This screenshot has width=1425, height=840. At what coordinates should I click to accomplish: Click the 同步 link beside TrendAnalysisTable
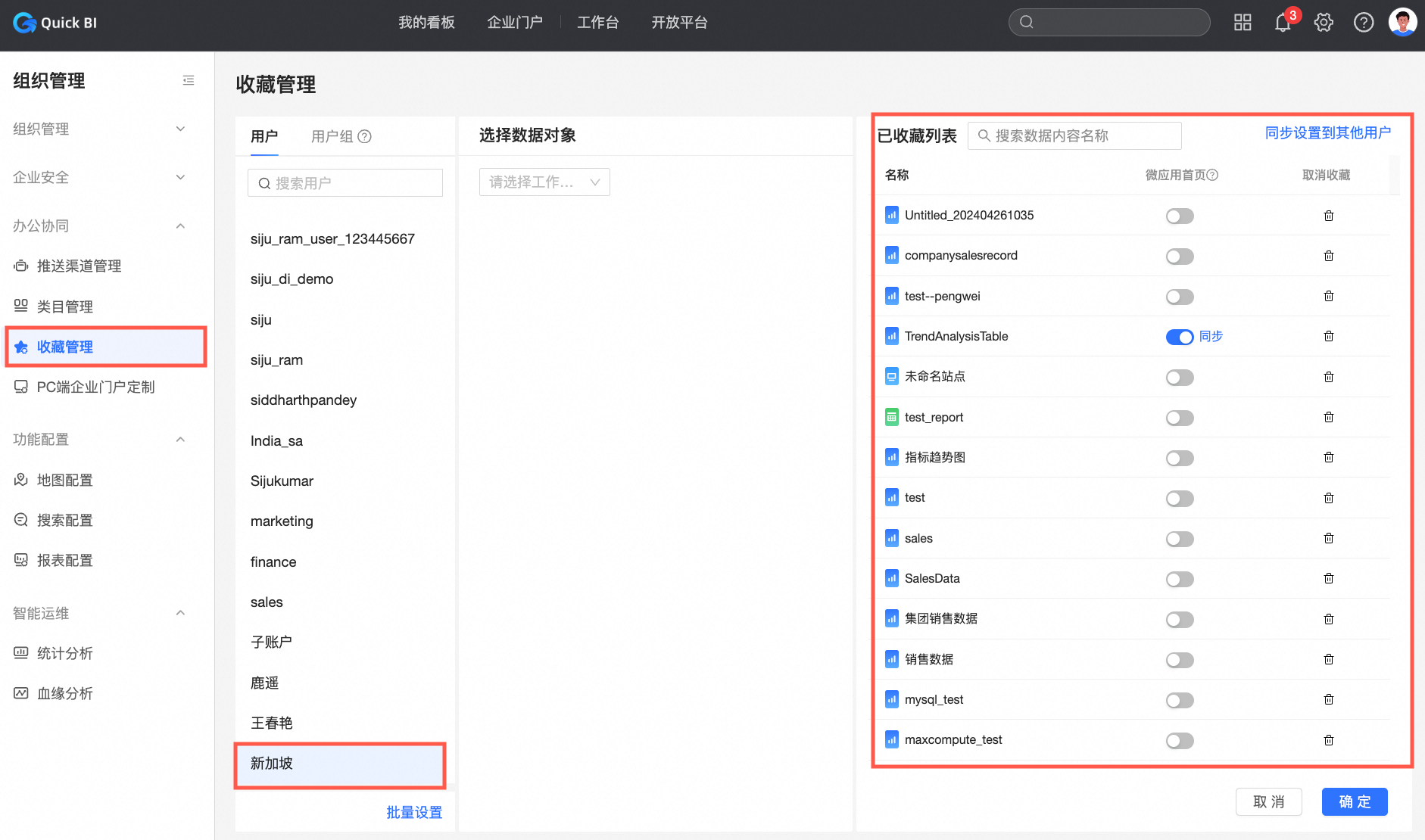[1211, 336]
